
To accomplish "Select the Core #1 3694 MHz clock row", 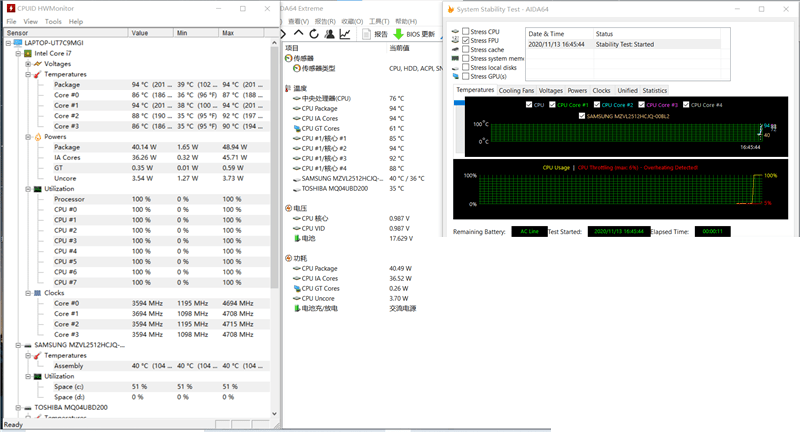I will point(161,314).
